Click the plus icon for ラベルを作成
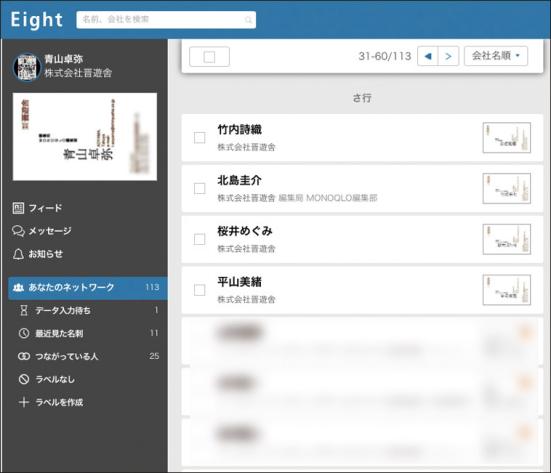Image resolution: width=551 pixels, height=473 pixels. click(24, 402)
